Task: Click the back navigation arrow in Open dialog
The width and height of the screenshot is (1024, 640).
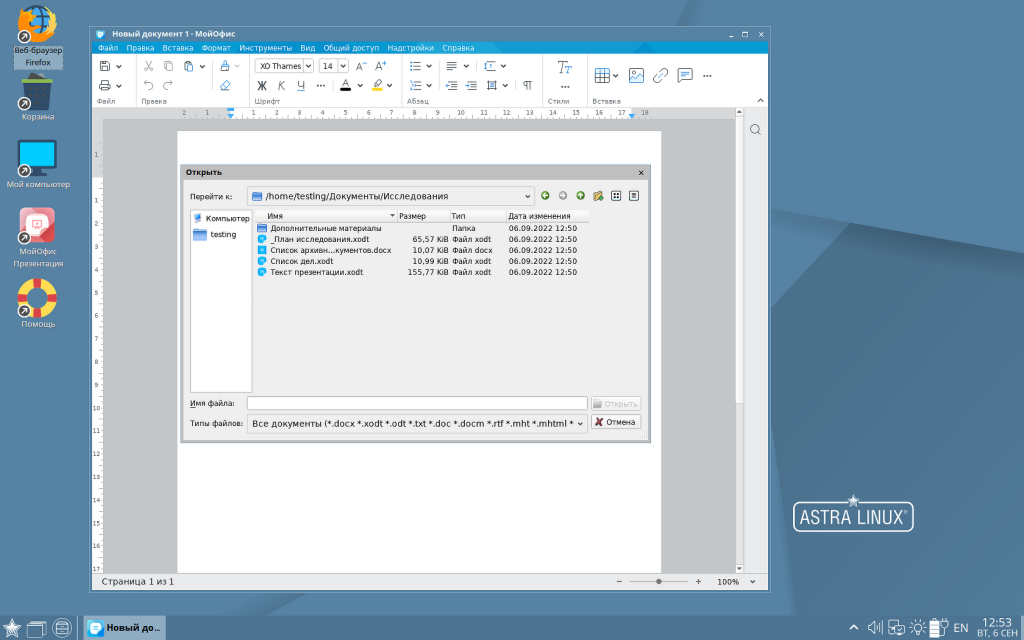Action: tap(545, 196)
